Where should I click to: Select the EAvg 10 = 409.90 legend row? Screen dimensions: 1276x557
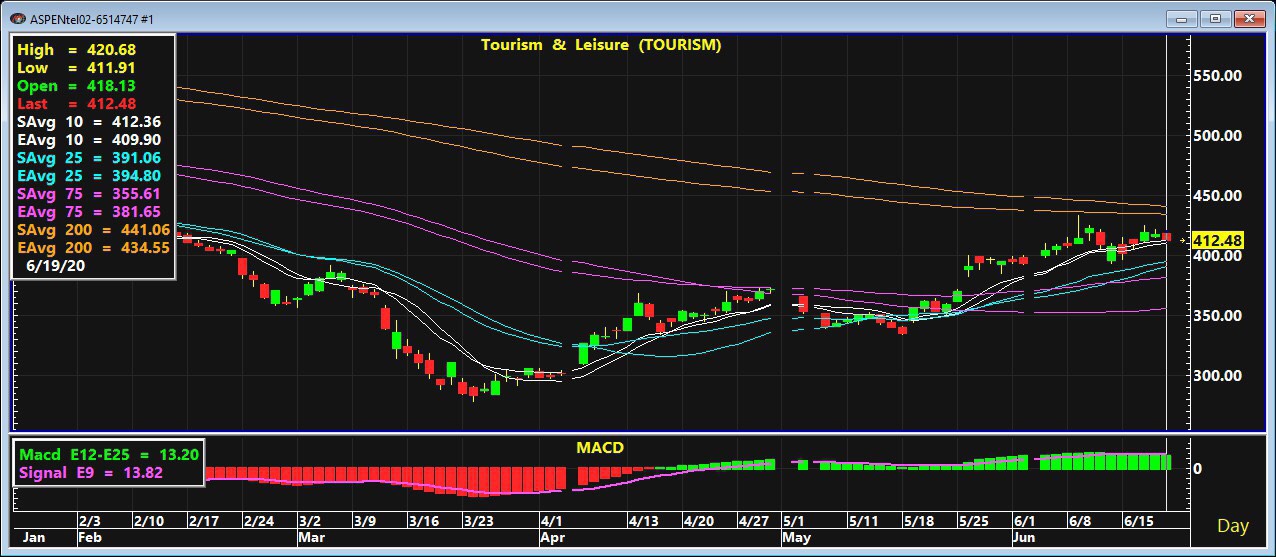[89, 139]
